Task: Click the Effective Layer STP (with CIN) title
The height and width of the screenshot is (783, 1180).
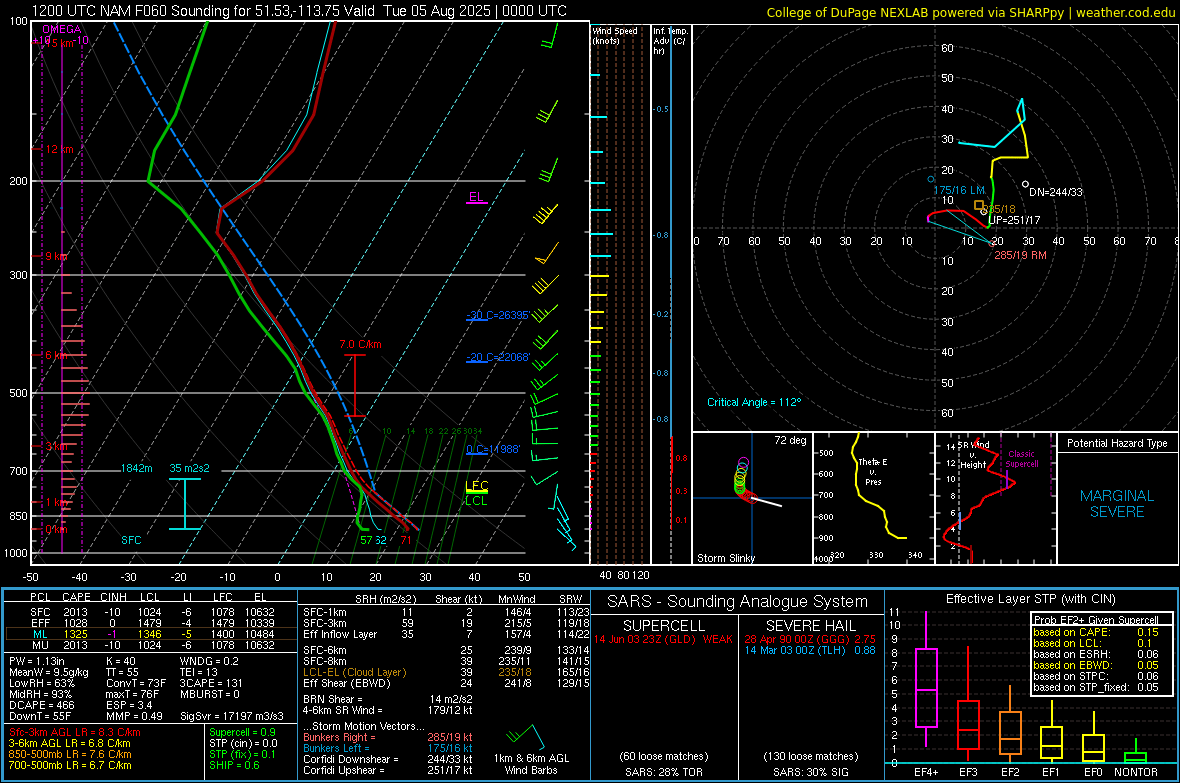Action: click(1030, 599)
